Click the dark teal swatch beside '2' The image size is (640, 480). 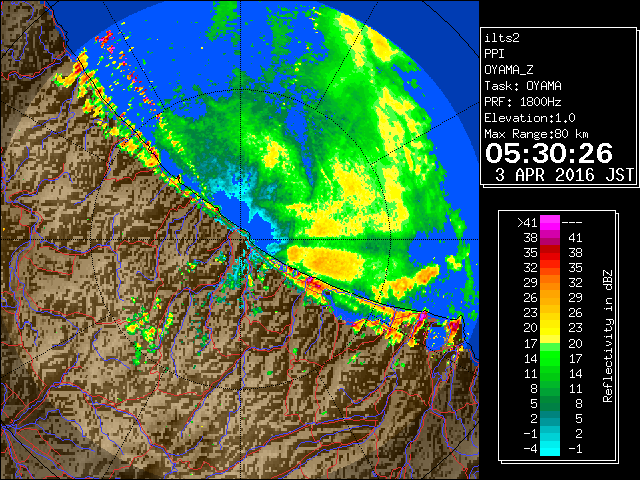550,418
